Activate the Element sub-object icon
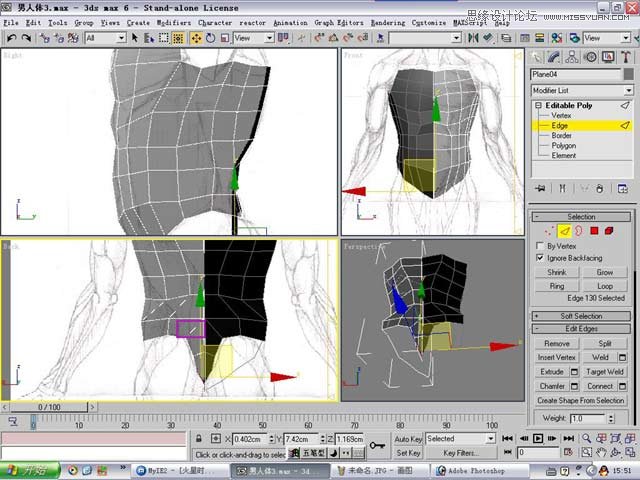 609,231
